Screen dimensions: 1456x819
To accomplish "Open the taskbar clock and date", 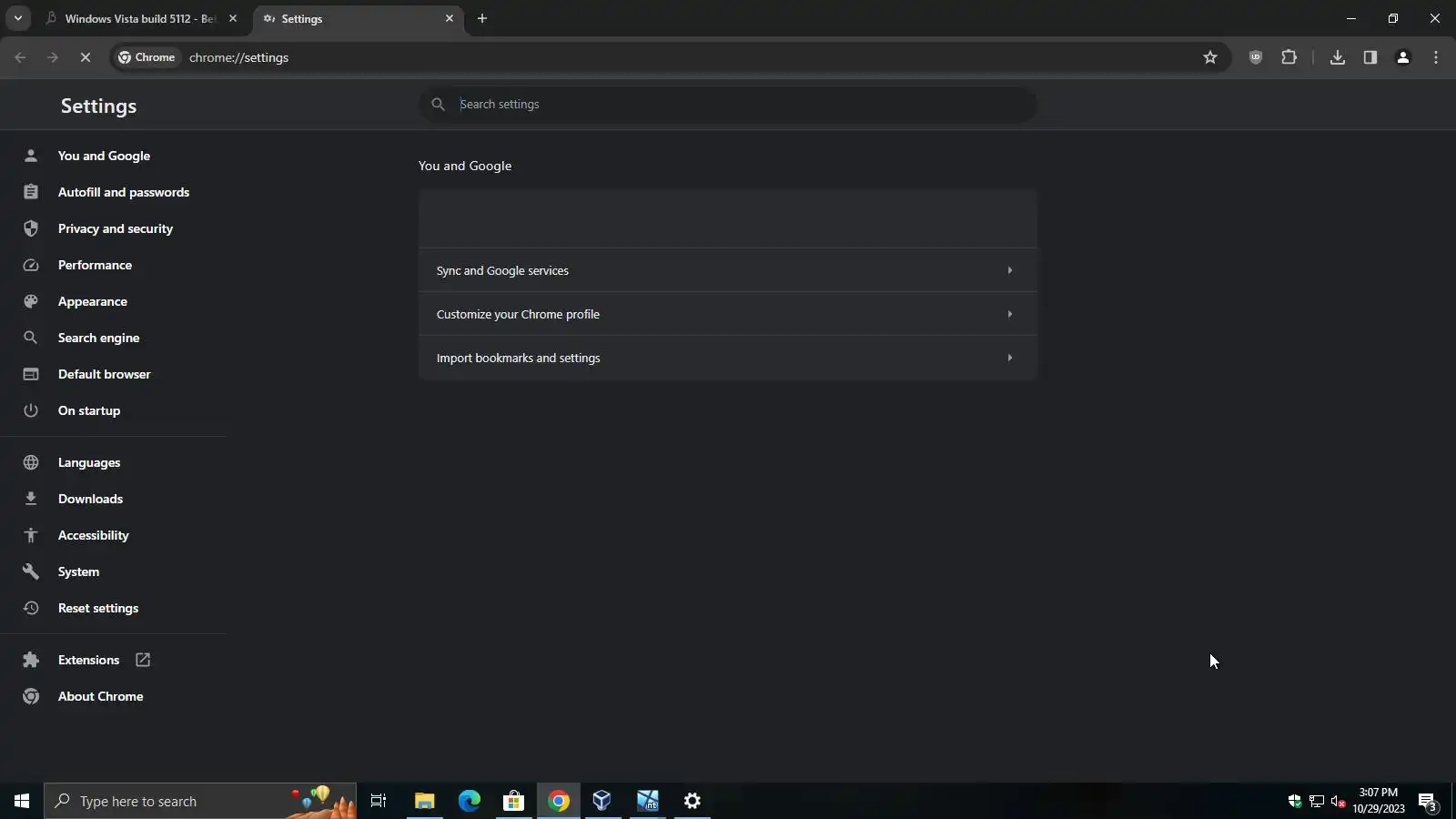I will [x=1379, y=801].
